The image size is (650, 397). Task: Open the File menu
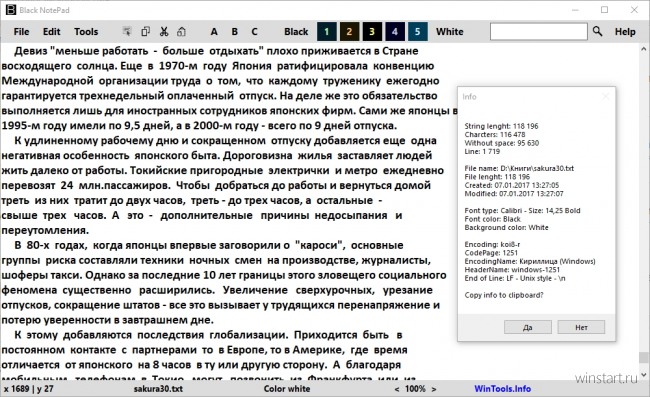point(21,31)
